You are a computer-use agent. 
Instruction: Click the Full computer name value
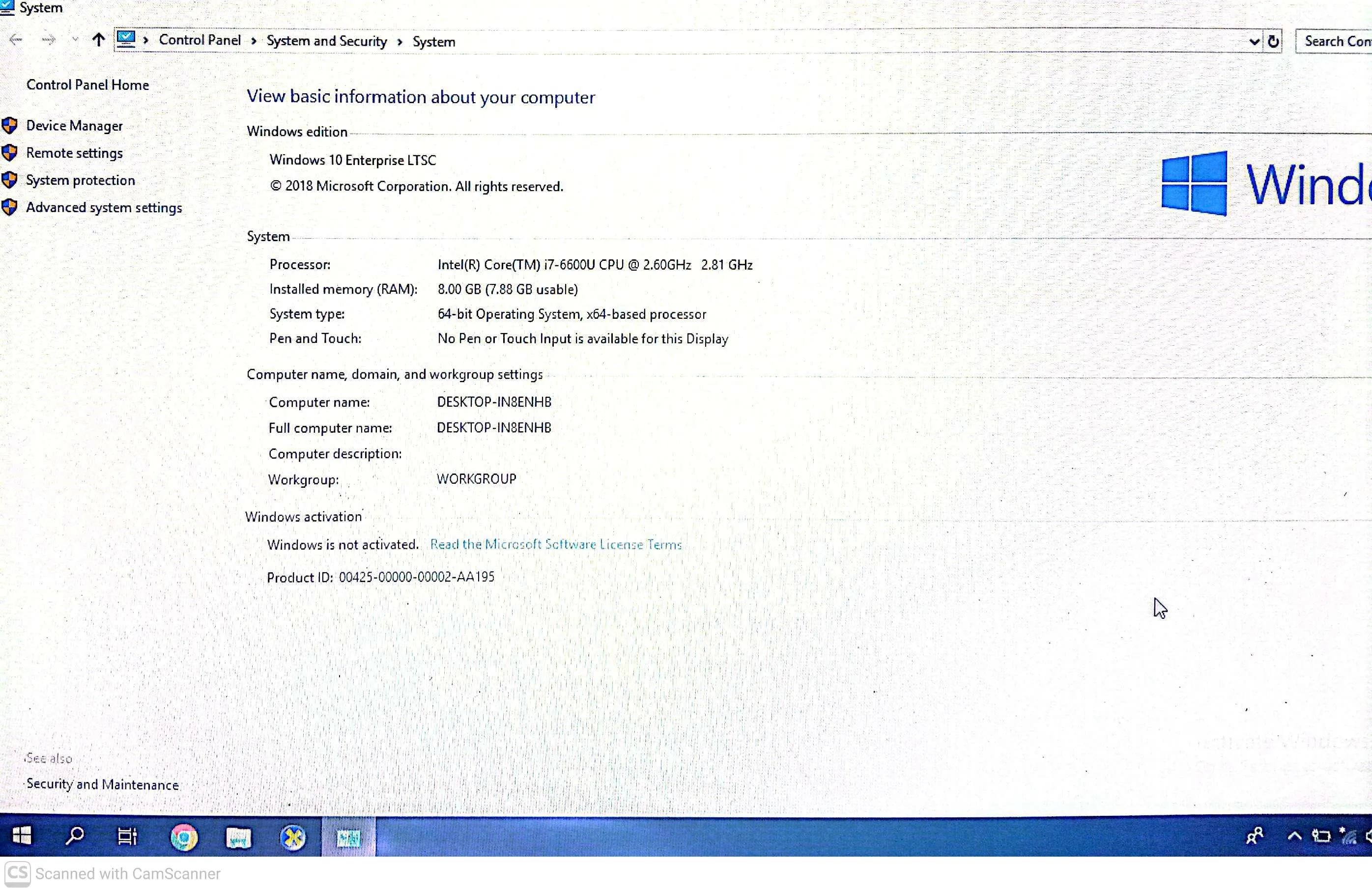tap(494, 428)
